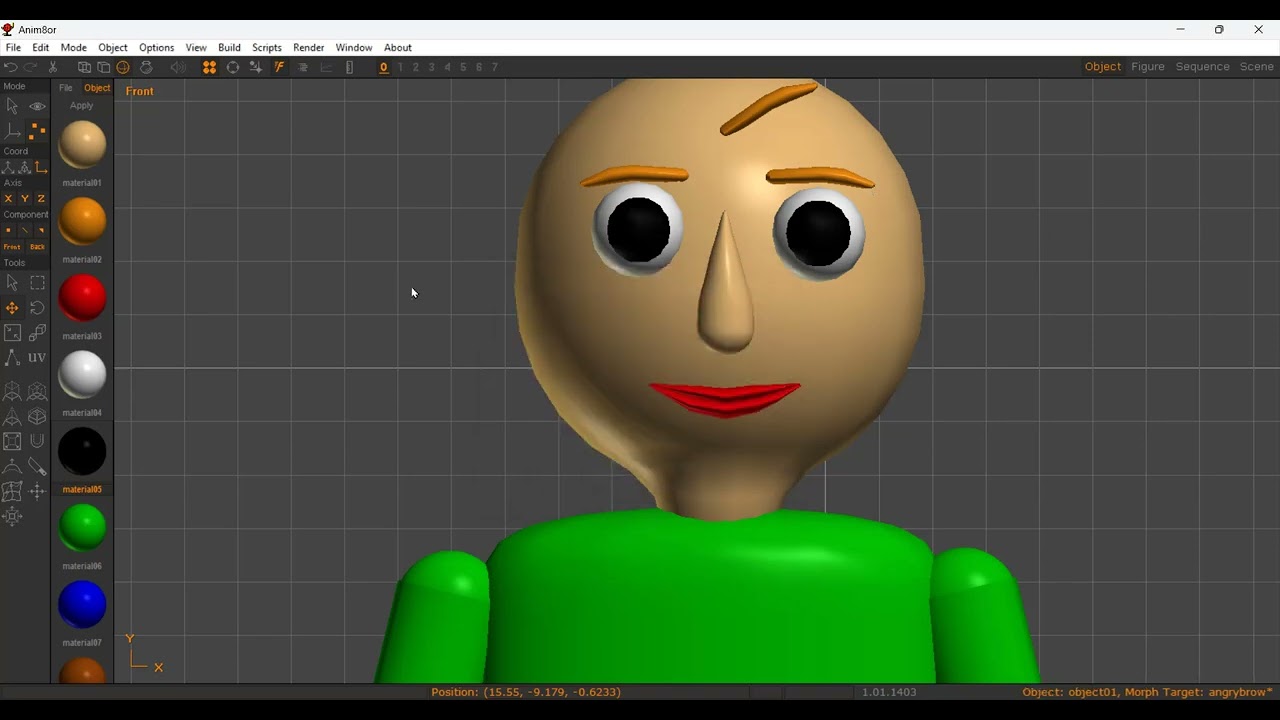
Task: Click the Position coordinates in status bar
Action: coord(526,692)
